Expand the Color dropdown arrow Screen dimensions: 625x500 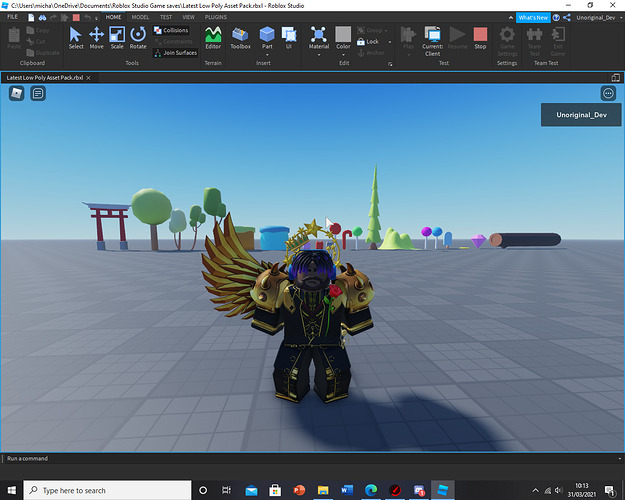pyautogui.click(x=343, y=55)
